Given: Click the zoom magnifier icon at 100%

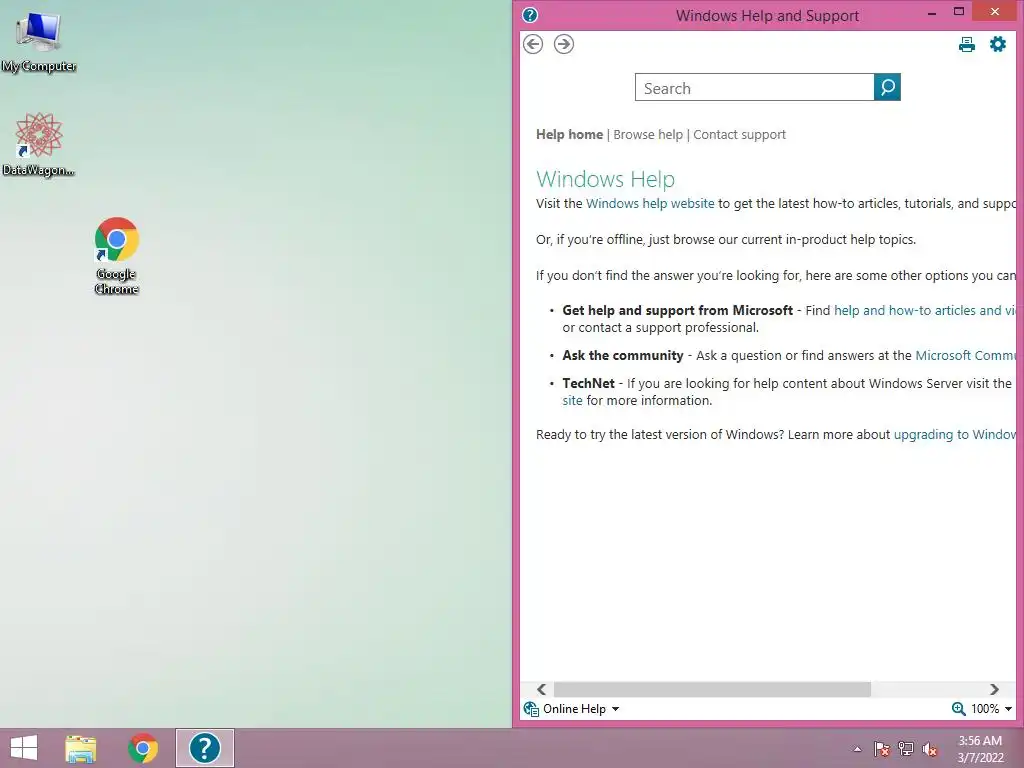Looking at the screenshot, I should [x=959, y=709].
